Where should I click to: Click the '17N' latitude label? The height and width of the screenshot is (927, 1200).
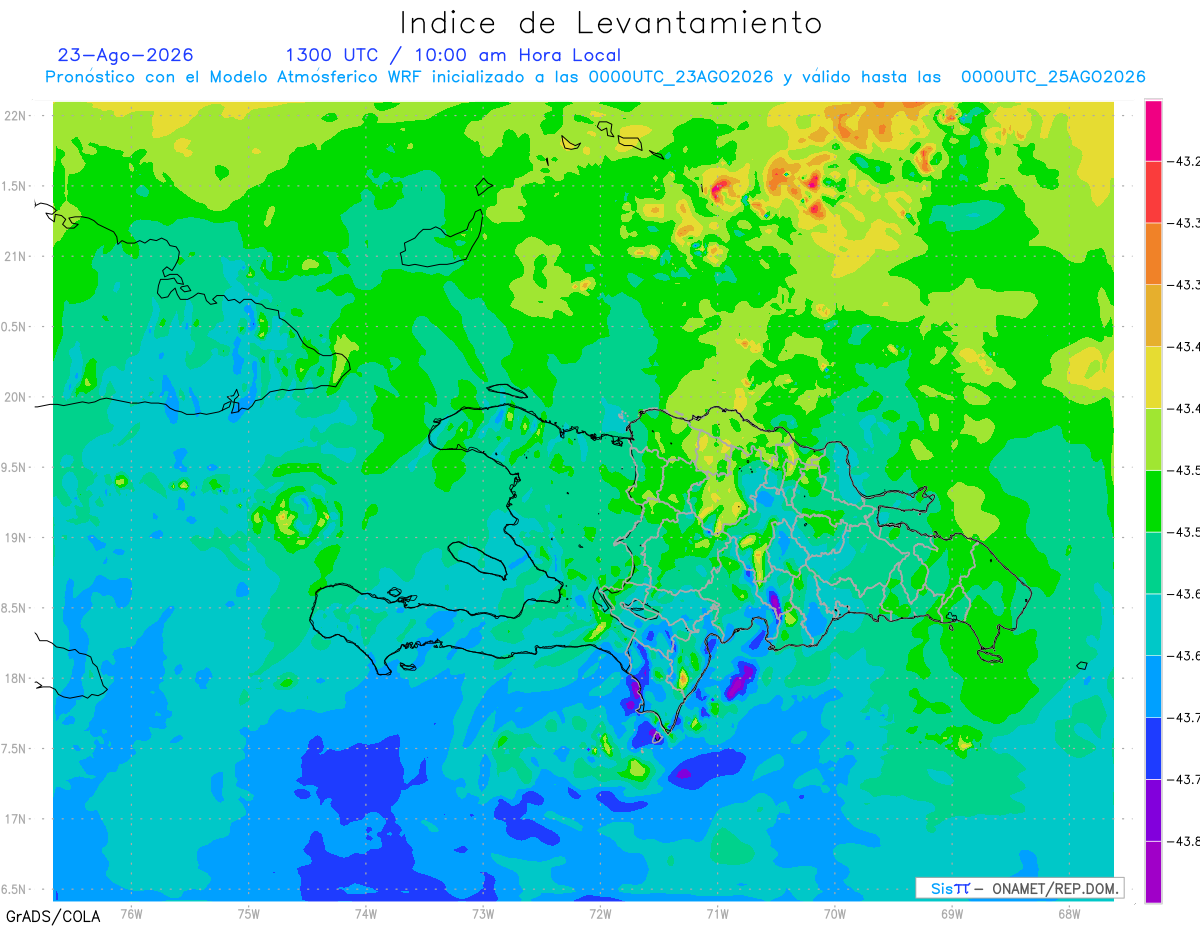coord(17,819)
